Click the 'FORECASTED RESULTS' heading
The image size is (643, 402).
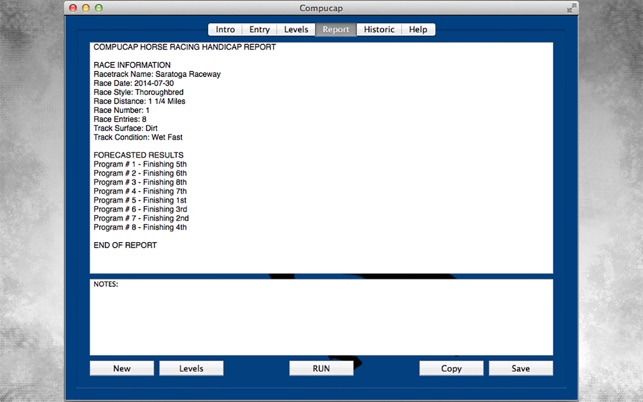[139, 155]
